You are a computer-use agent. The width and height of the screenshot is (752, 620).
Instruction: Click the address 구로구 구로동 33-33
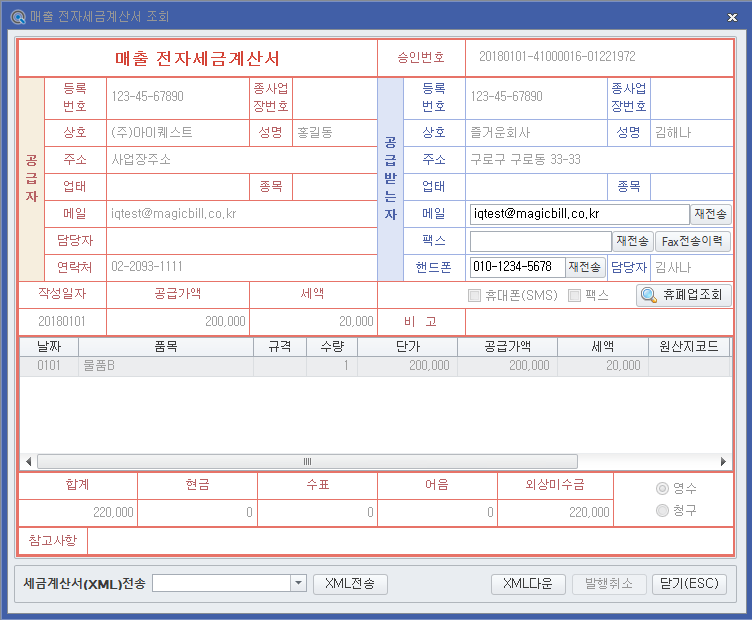[x=525, y=160]
